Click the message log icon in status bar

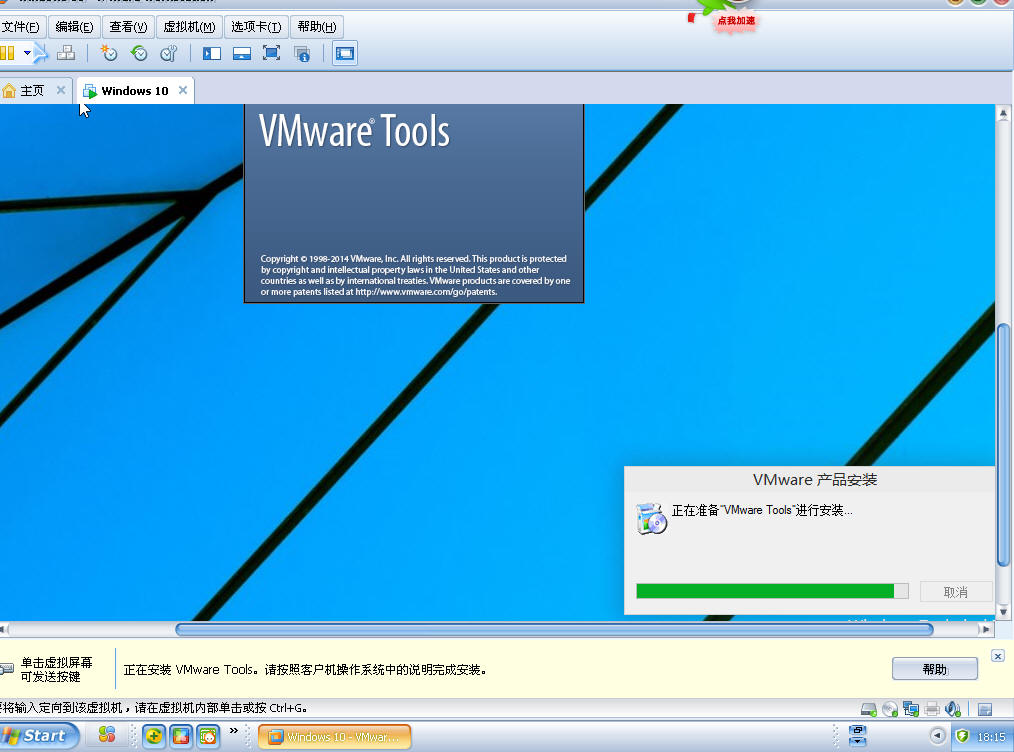(x=985, y=709)
